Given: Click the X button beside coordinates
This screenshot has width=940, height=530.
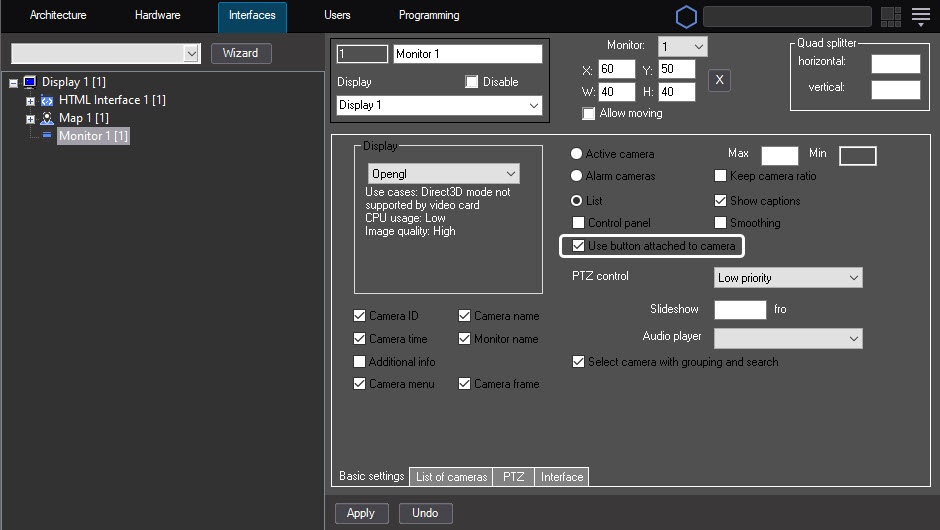Looking at the screenshot, I should point(719,81).
